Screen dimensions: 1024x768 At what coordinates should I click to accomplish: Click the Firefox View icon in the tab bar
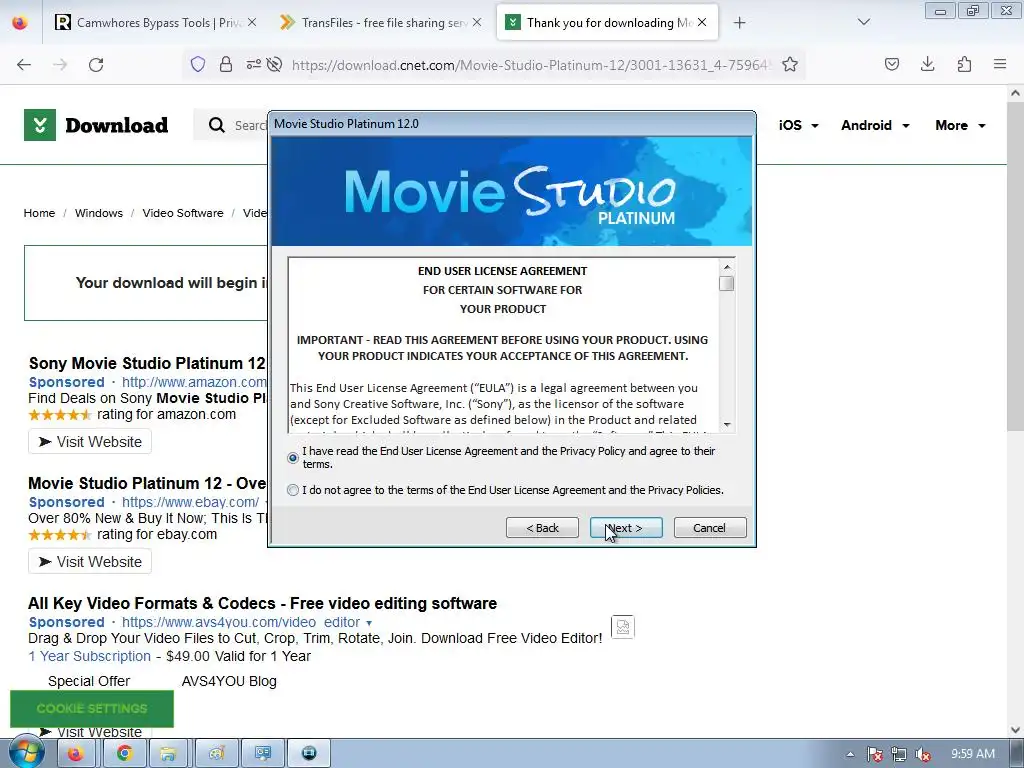20,23
